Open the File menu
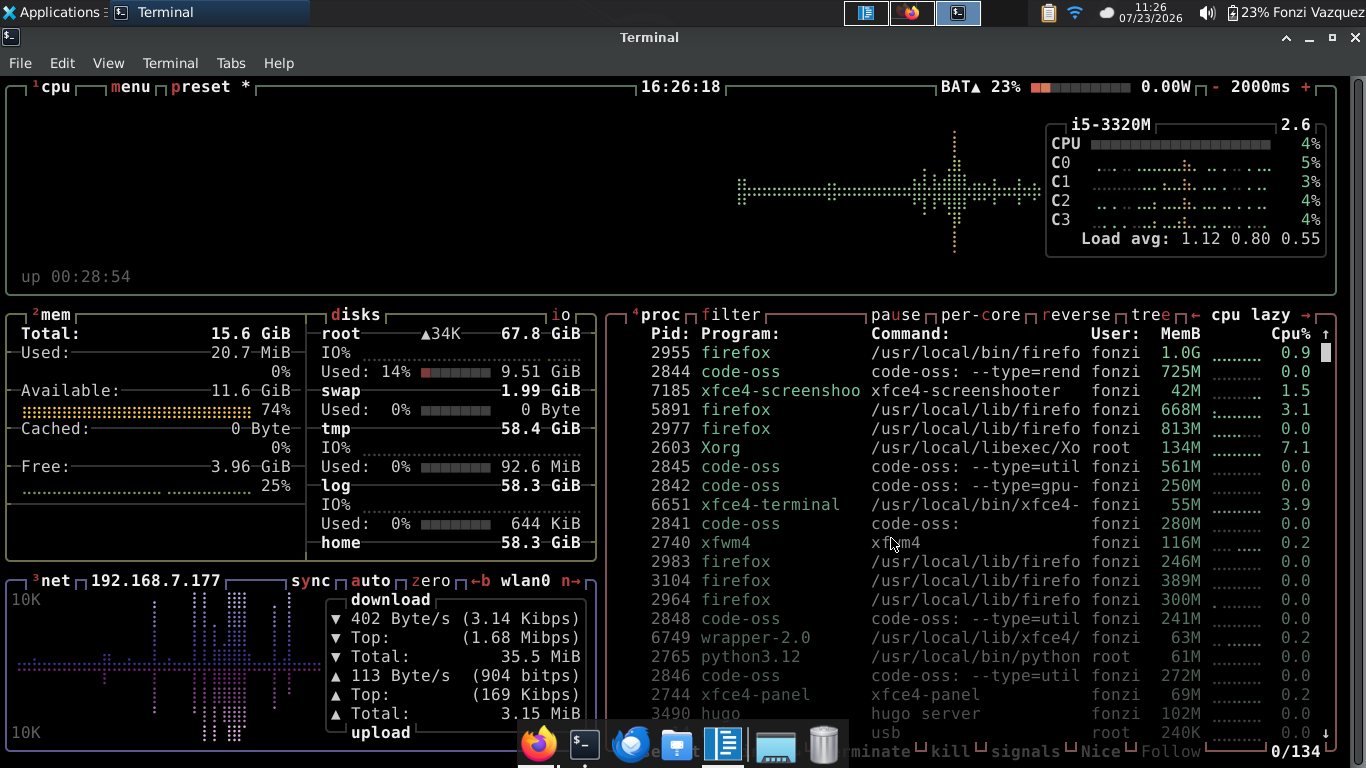The image size is (1366, 768). point(20,63)
